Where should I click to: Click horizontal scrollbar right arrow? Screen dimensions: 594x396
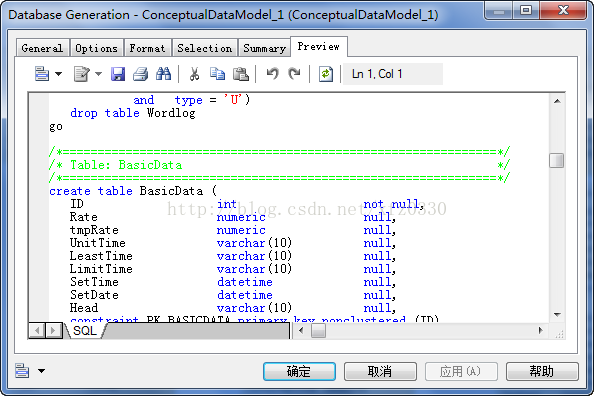coord(541,330)
